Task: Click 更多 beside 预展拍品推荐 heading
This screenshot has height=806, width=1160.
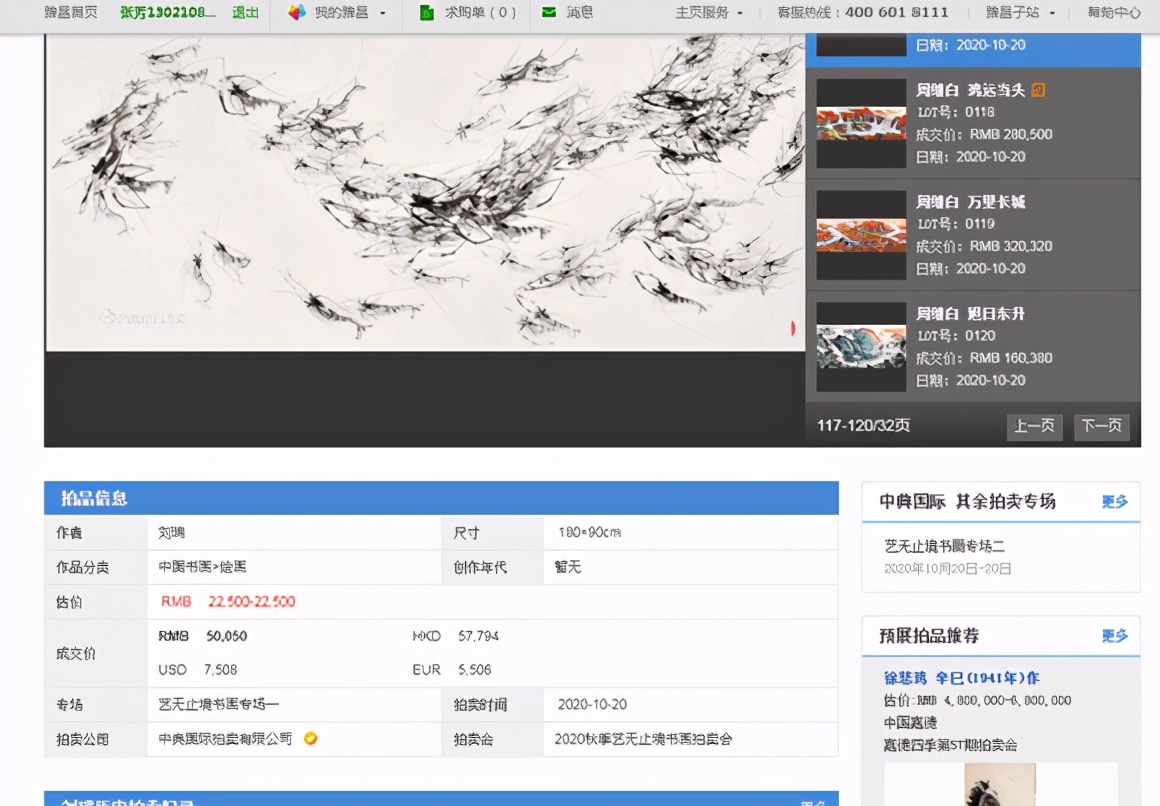Action: [x=1114, y=636]
